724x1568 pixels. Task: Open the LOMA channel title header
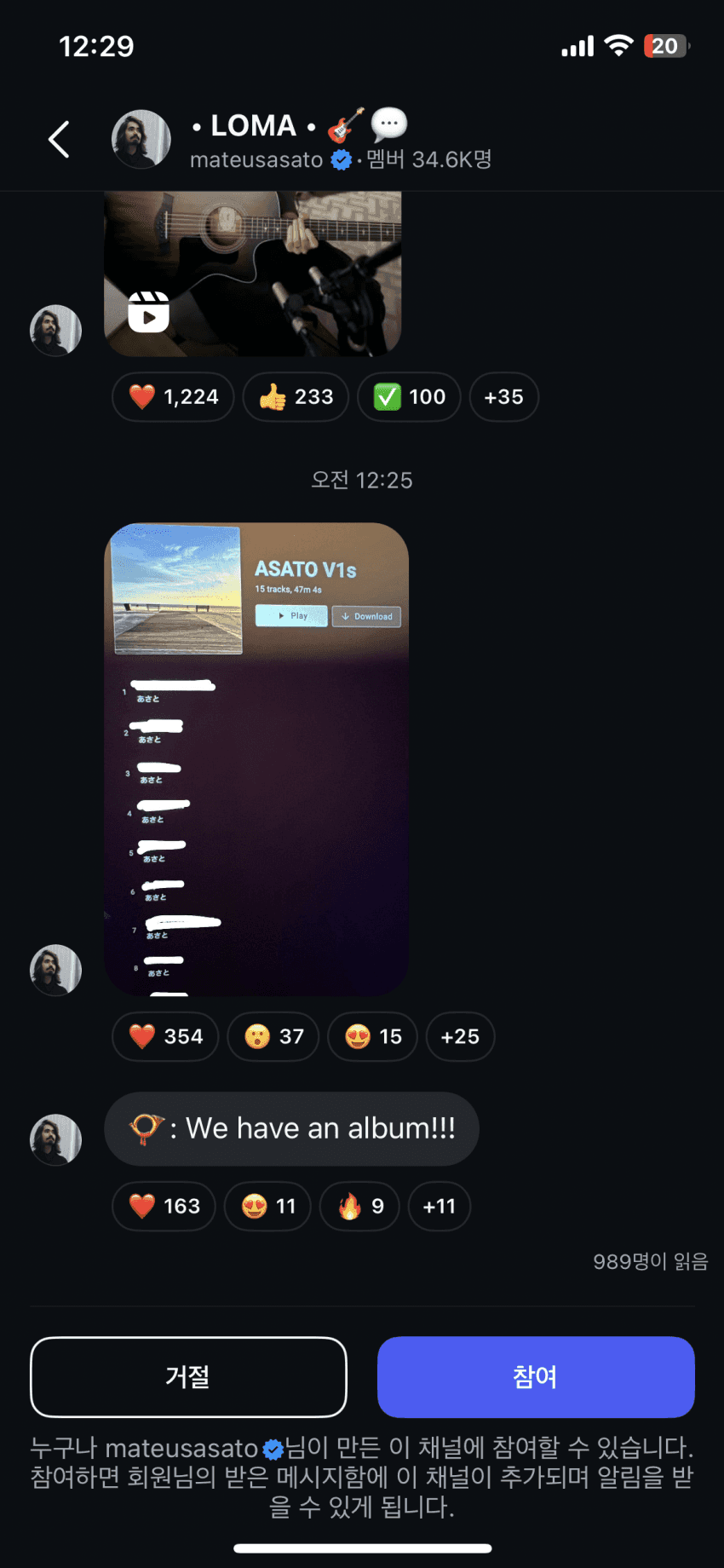(298, 125)
